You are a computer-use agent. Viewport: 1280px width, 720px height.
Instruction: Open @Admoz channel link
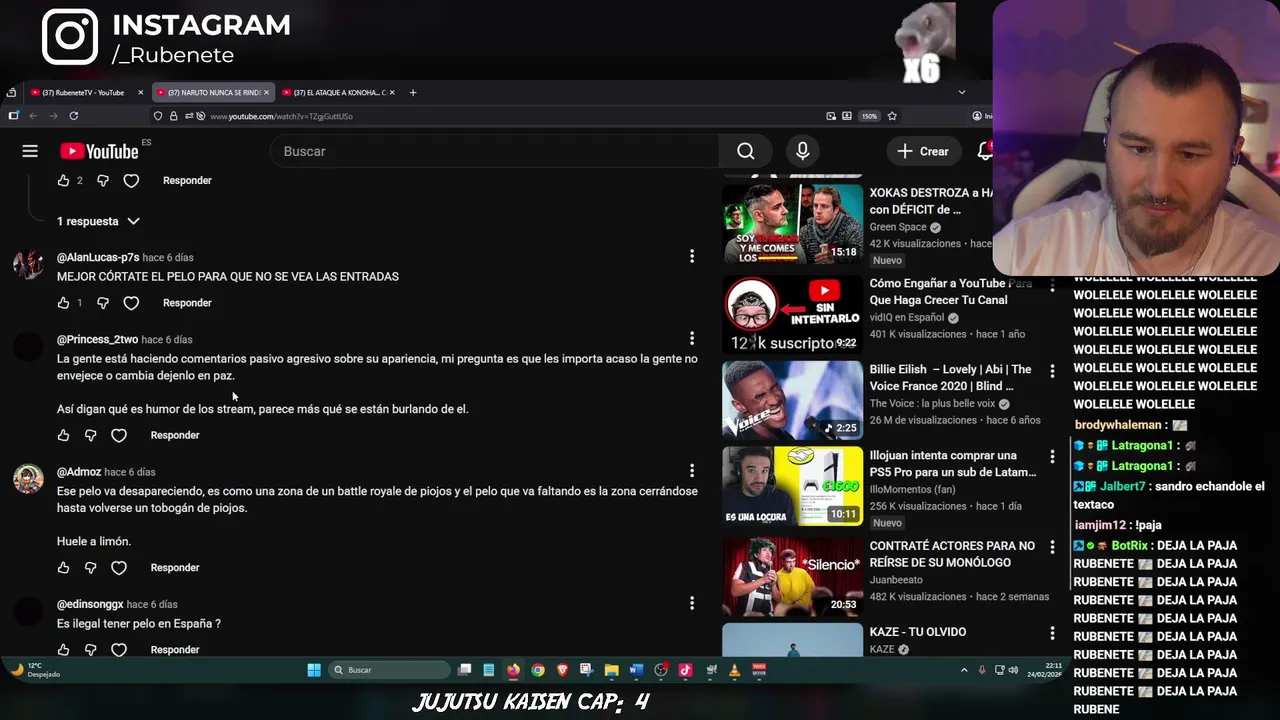click(x=79, y=472)
